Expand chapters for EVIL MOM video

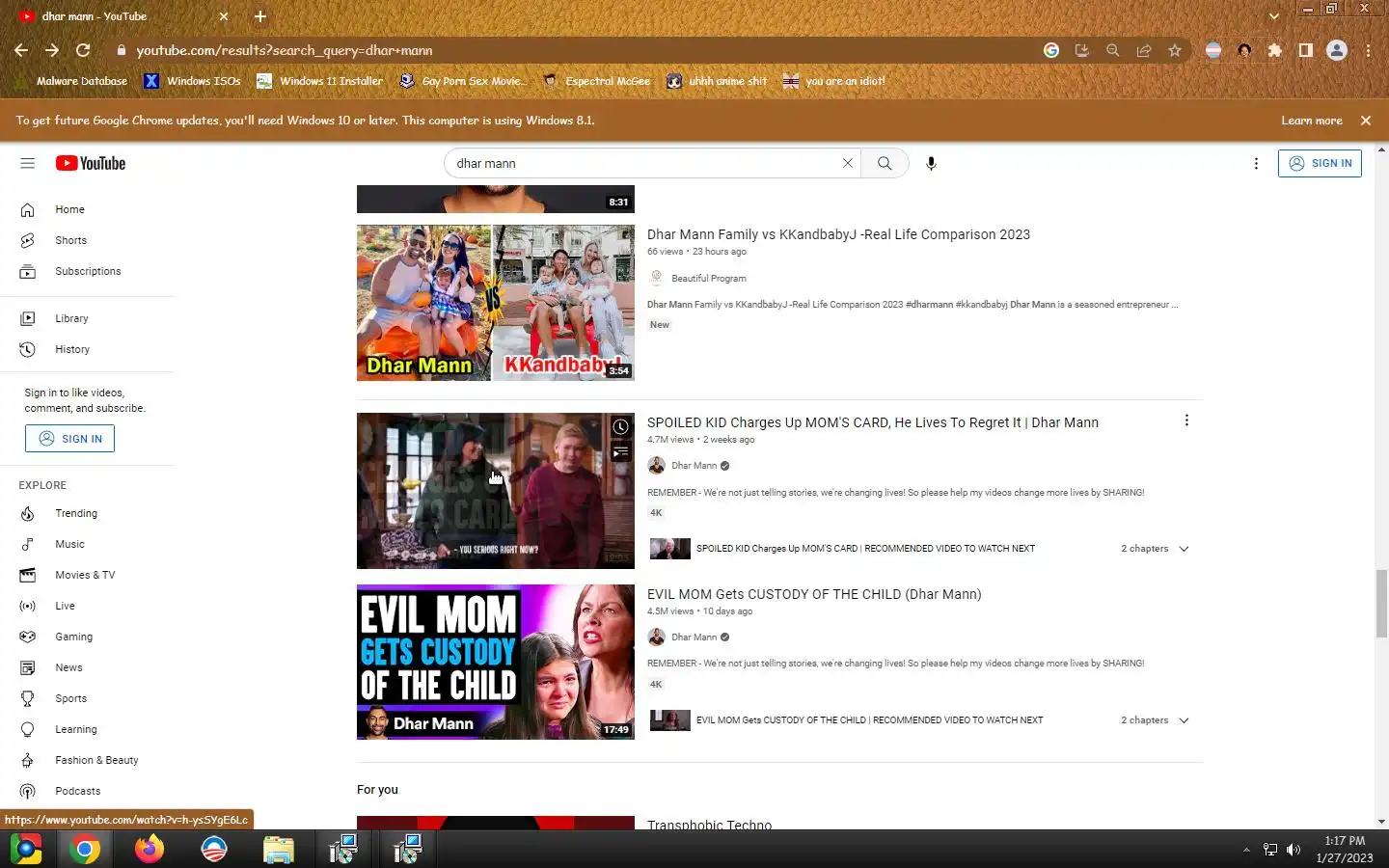[1184, 720]
